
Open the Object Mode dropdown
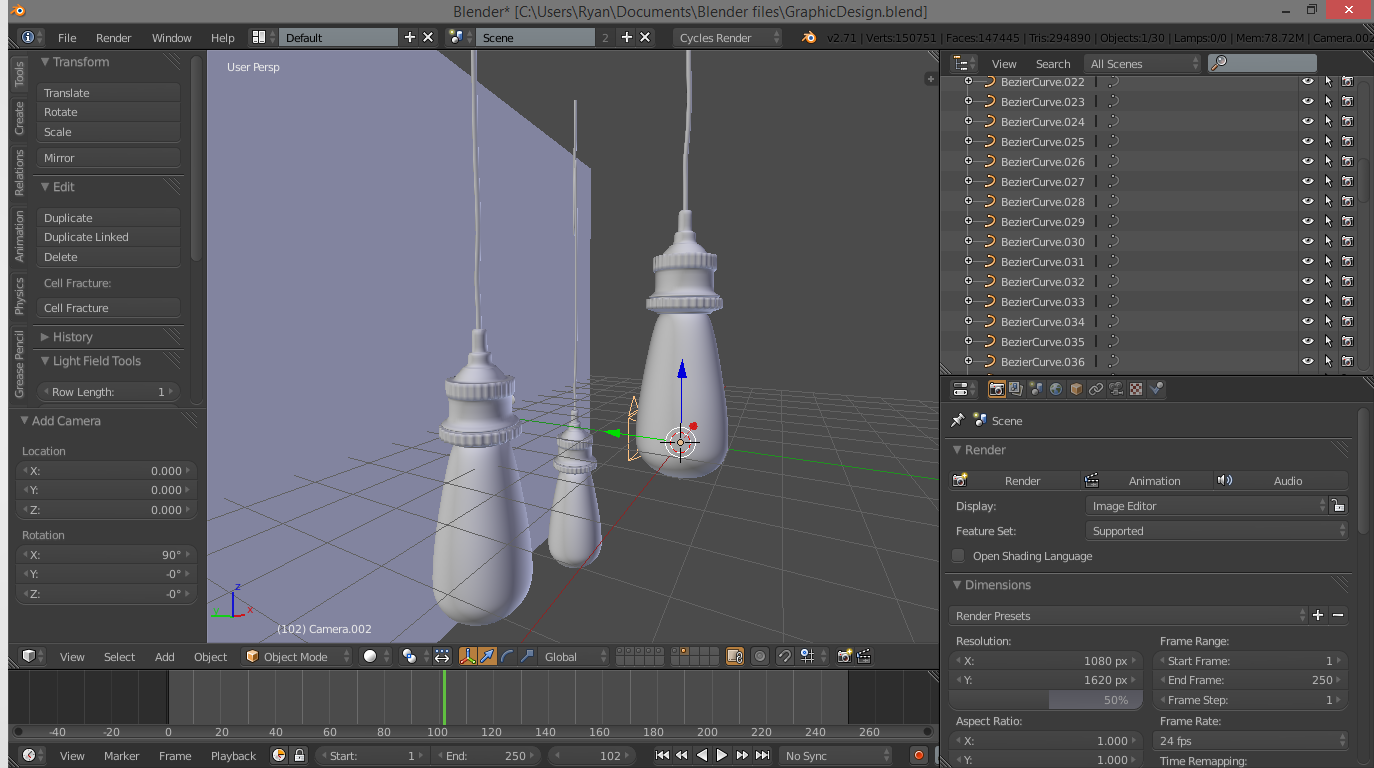pos(298,656)
